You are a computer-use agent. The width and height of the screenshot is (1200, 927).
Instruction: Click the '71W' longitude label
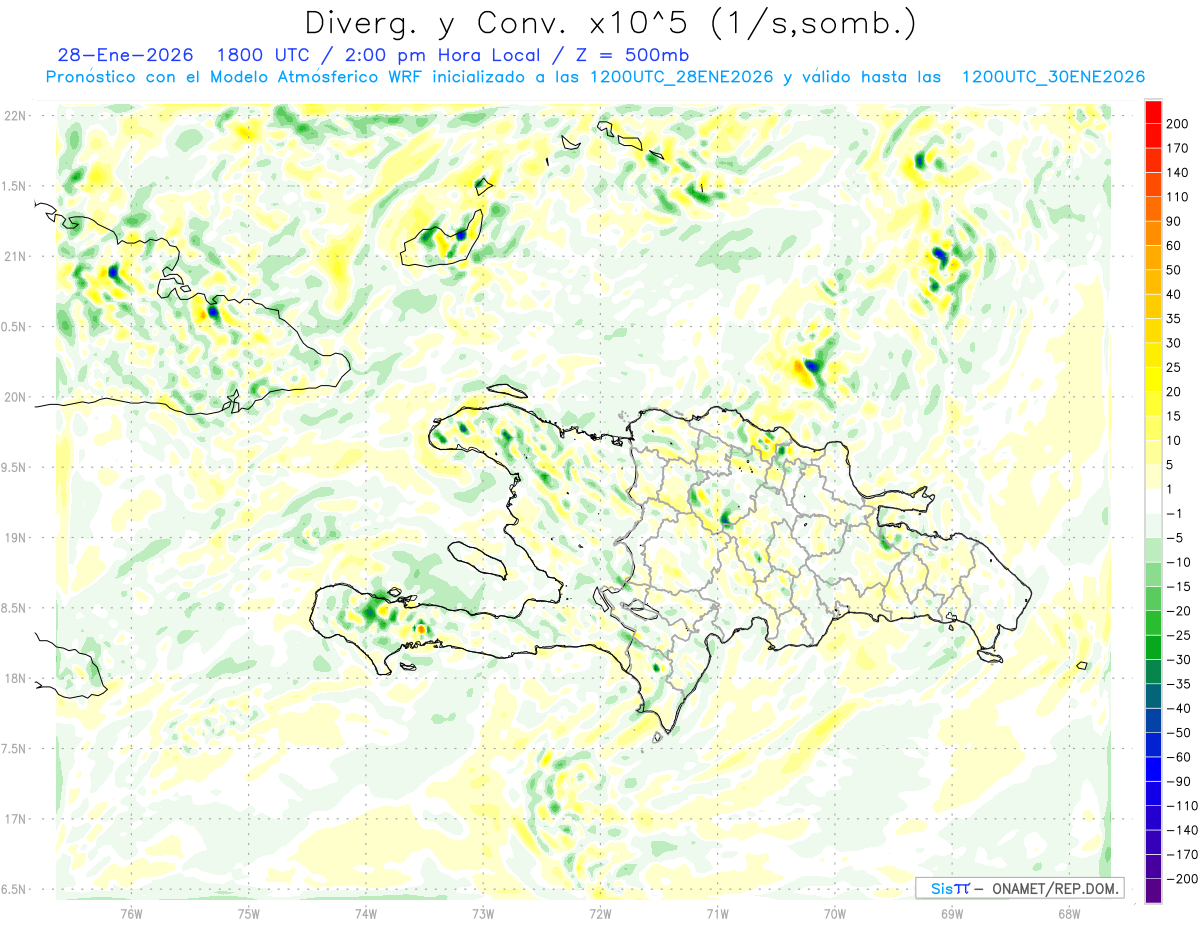point(717,913)
